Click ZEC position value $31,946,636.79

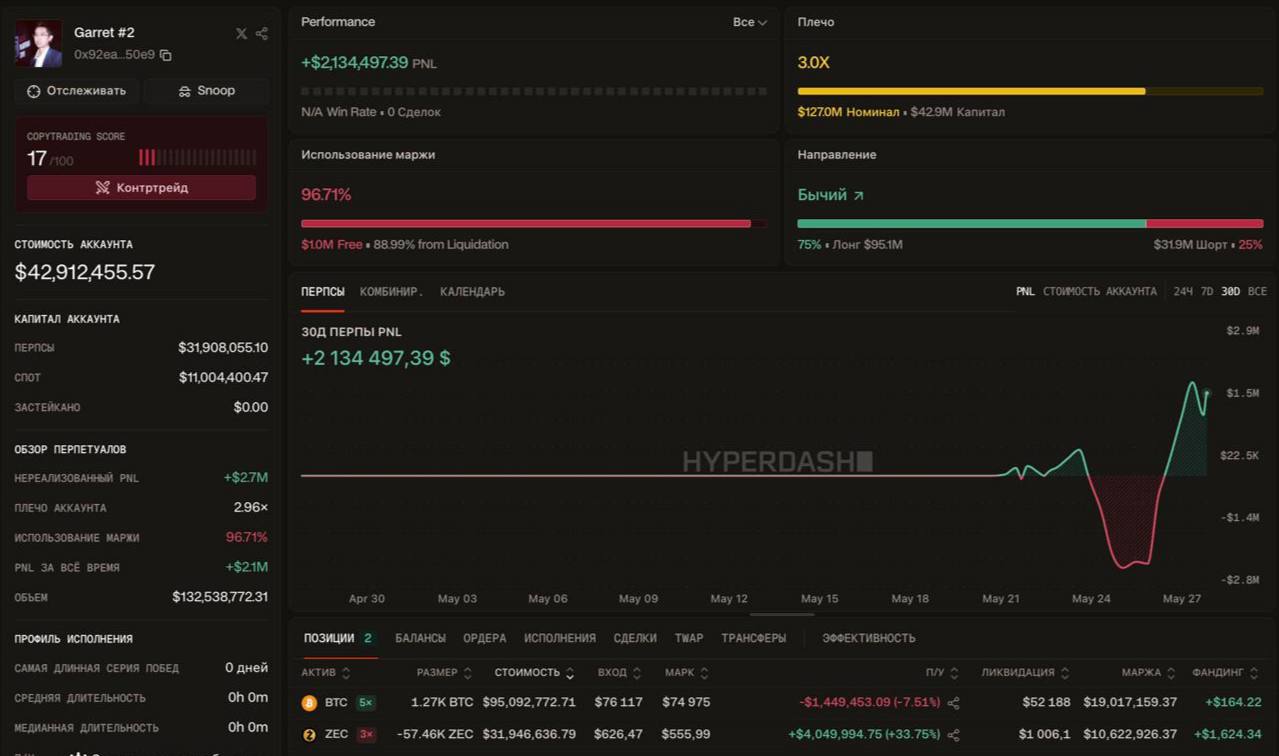(x=529, y=735)
